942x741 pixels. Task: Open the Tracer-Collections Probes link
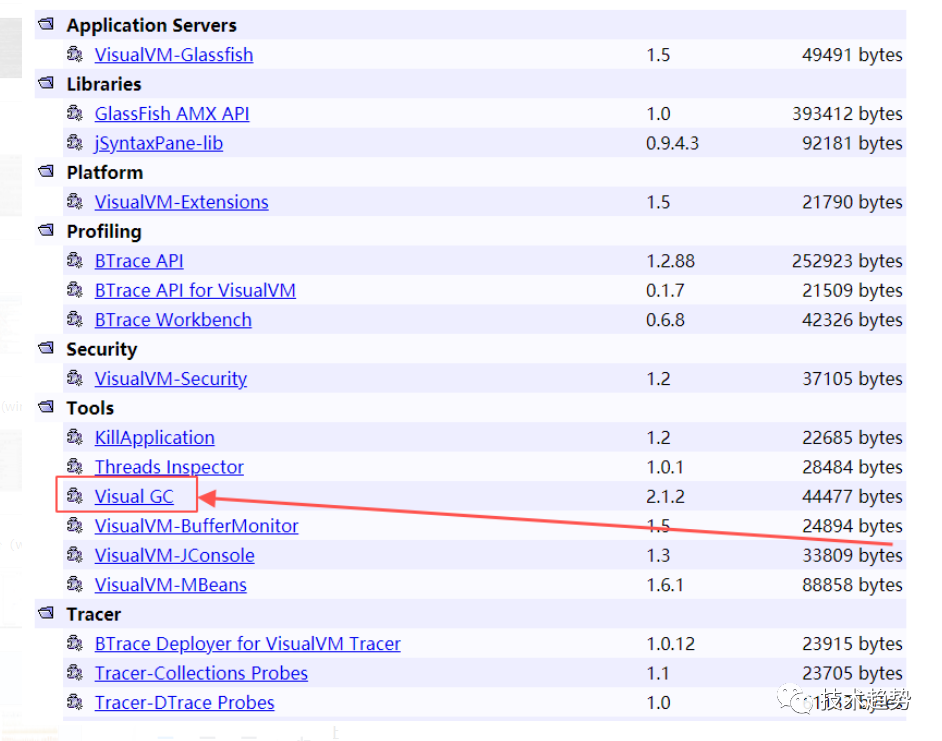tap(201, 673)
